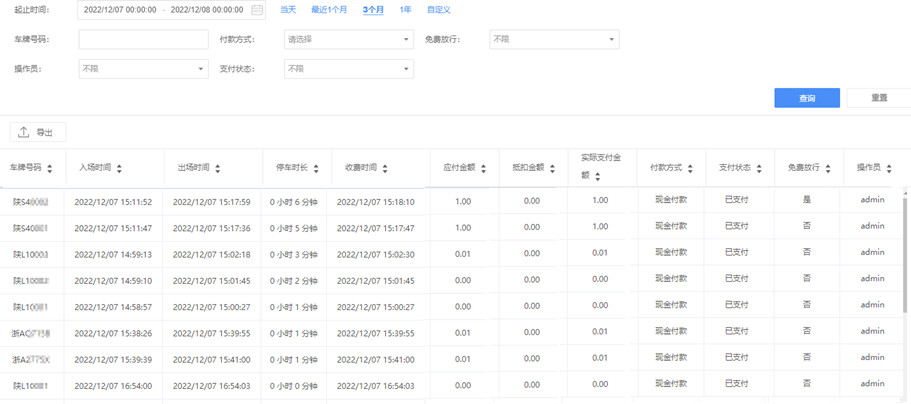Sort by 出场时间 column arrows
The height and width of the screenshot is (404, 911).
[218, 169]
